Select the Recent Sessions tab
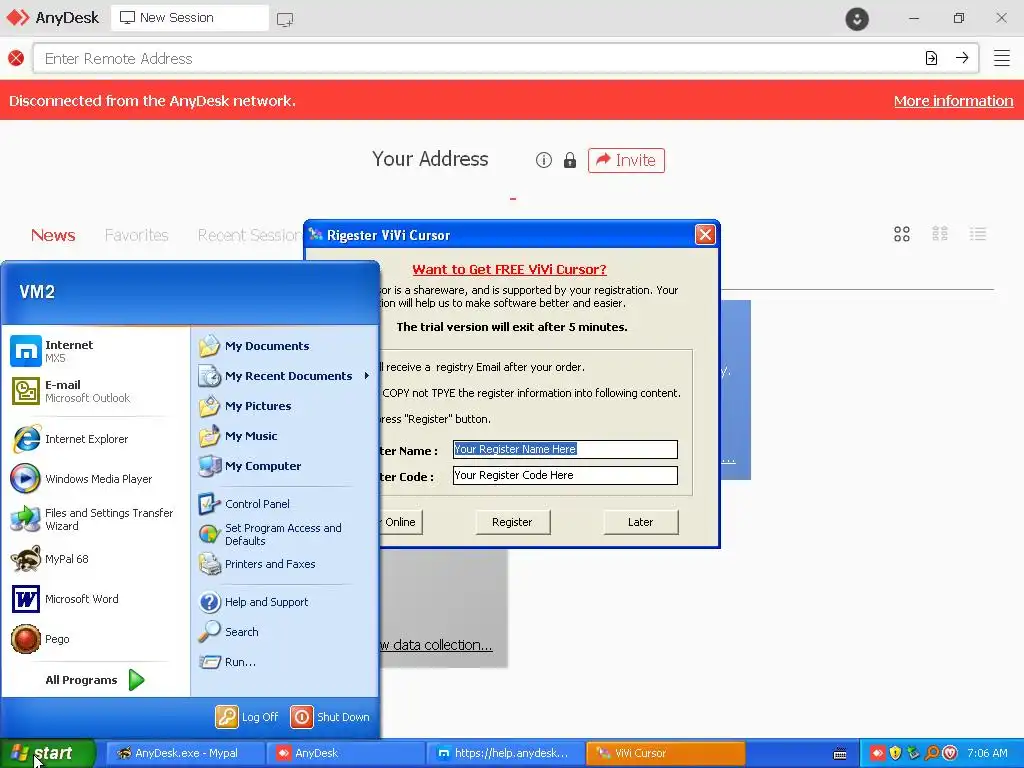 pyautogui.click(x=250, y=235)
